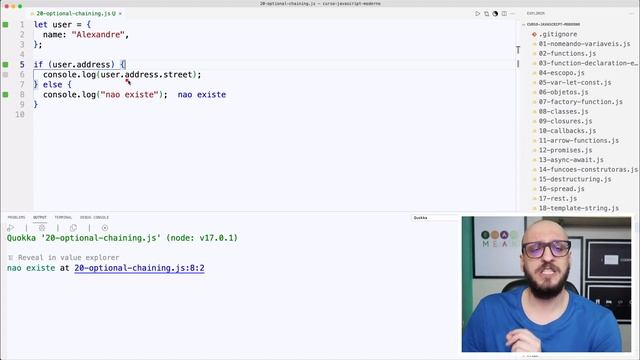Viewport: 640px width, 360px height.
Task: Click the Explorer panel header title
Action: click(x=536, y=13)
